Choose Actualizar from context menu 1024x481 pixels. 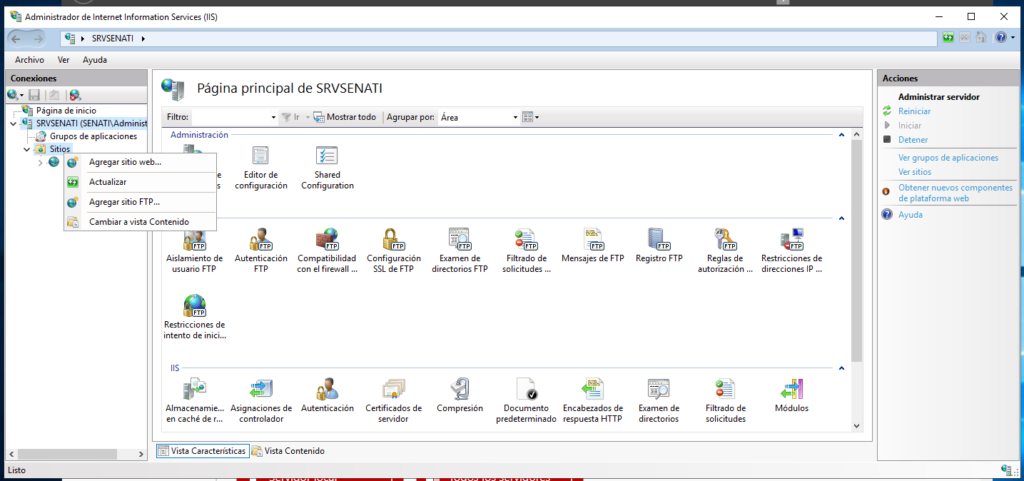[140, 181]
